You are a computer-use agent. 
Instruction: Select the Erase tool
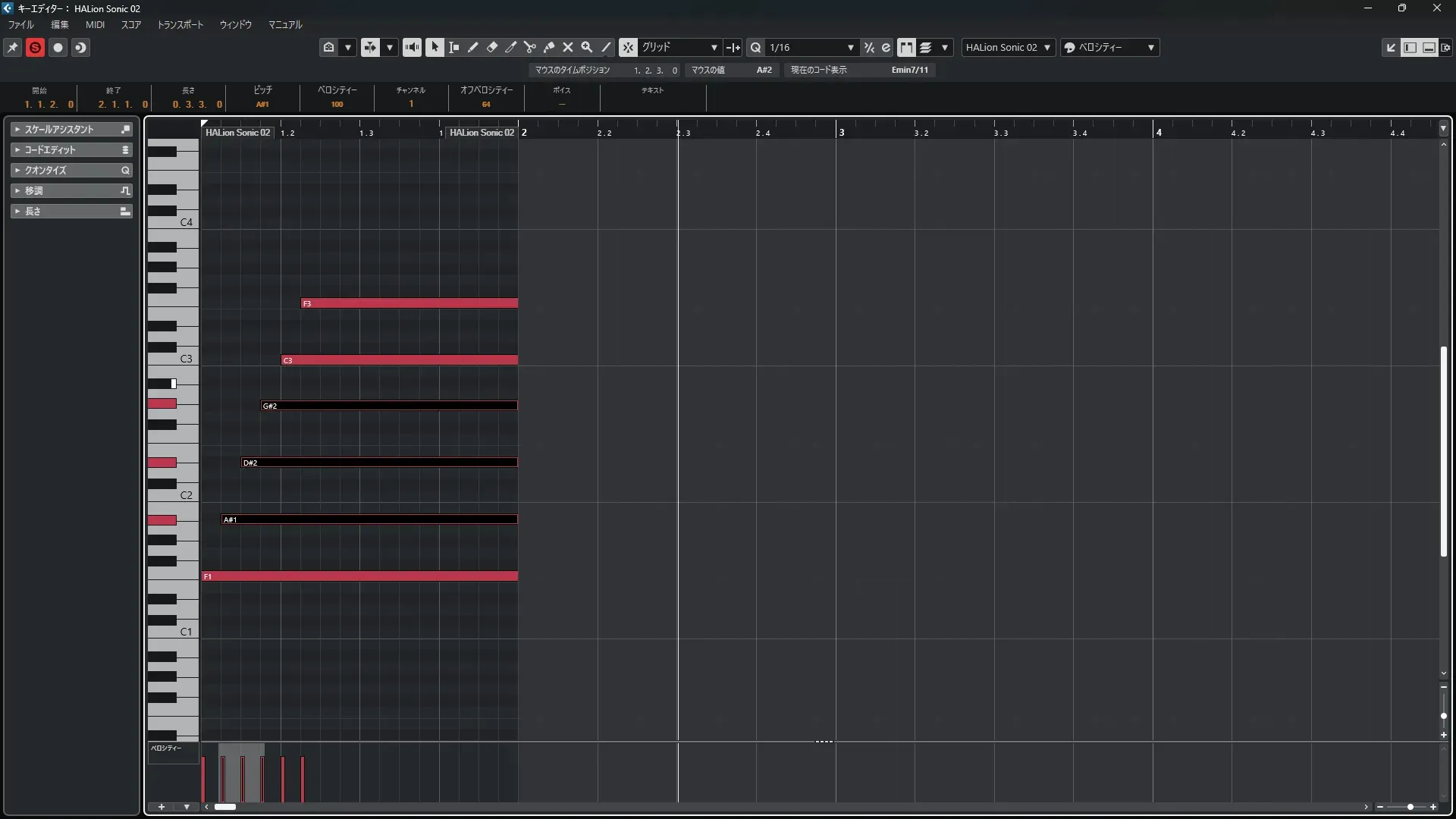(492, 47)
